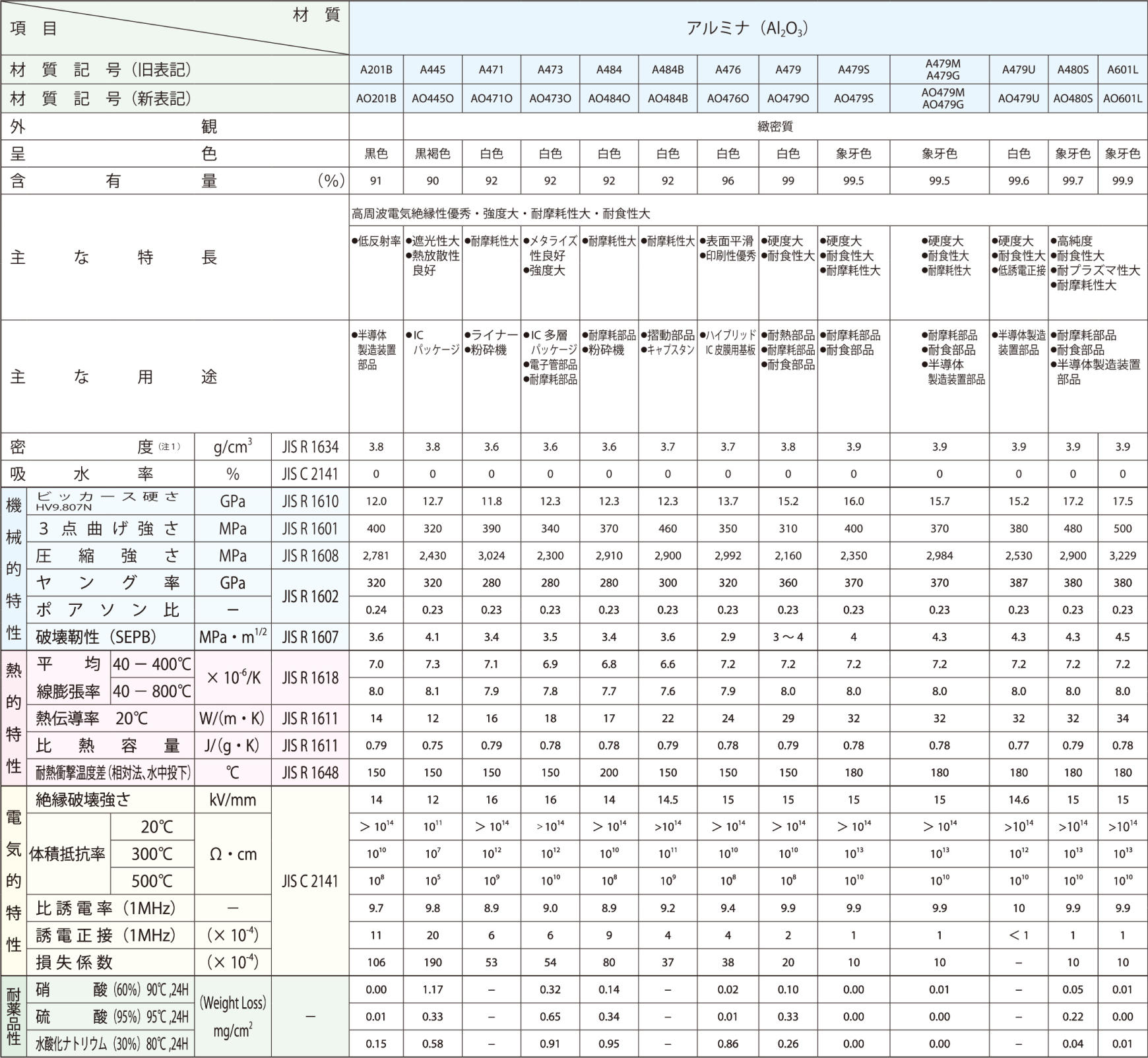This screenshot has width=1148, height=1058.
Task: Click compressive strength value 2,781
Action: pyautogui.click(x=376, y=555)
